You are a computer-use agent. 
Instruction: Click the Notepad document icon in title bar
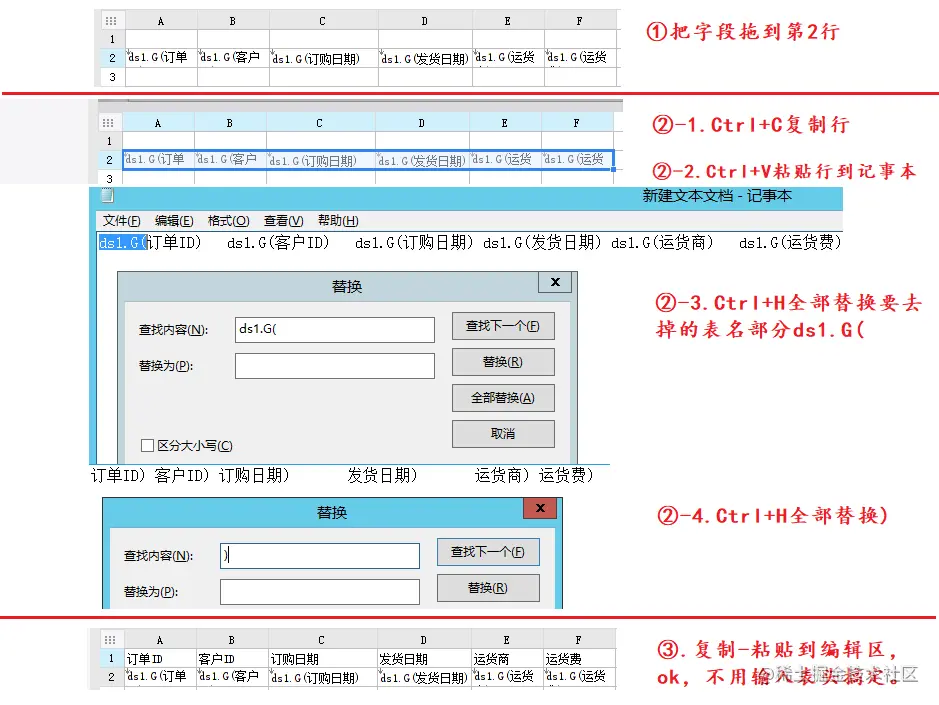(x=107, y=195)
